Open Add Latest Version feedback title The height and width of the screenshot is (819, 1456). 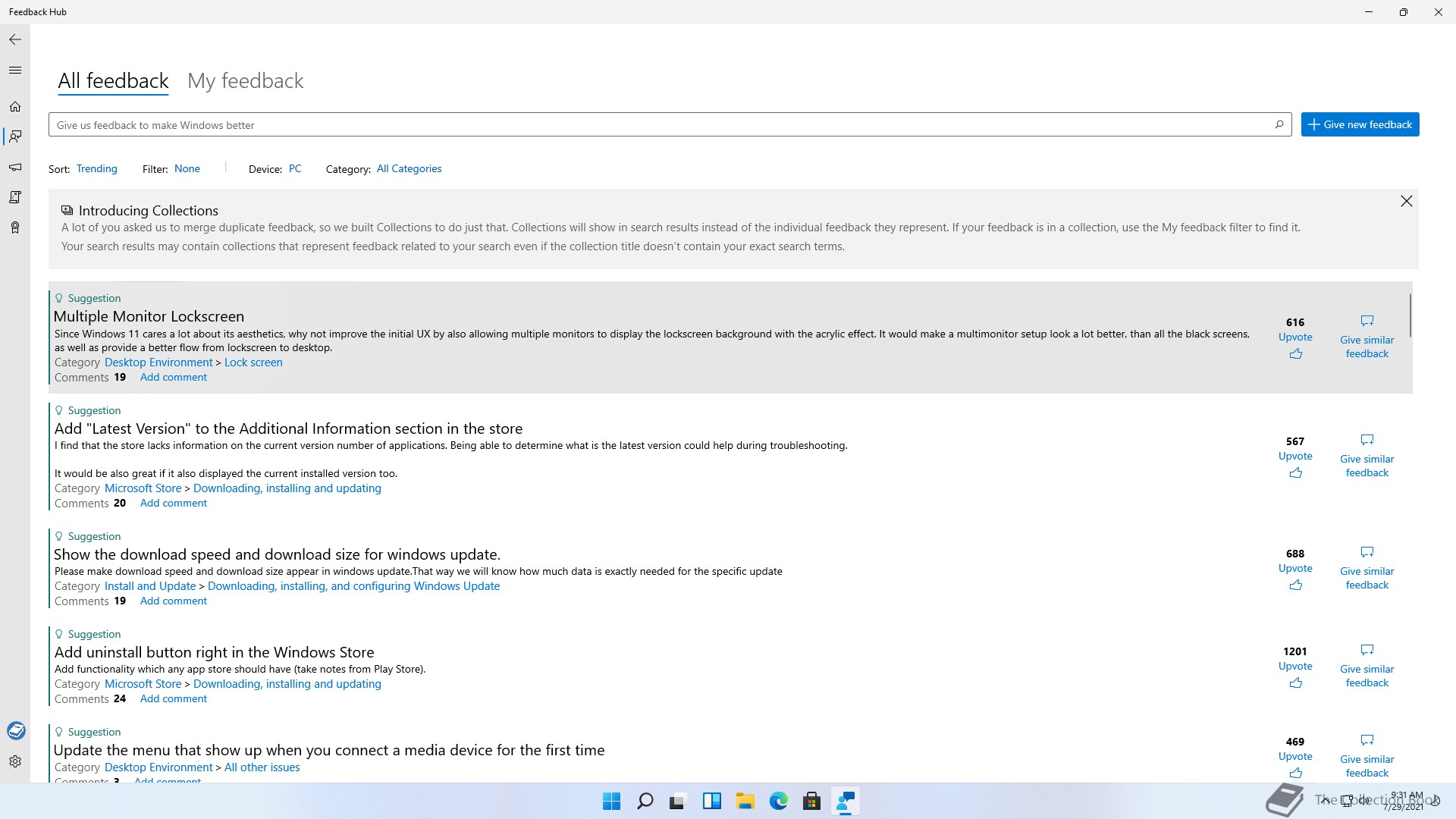(288, 428)
